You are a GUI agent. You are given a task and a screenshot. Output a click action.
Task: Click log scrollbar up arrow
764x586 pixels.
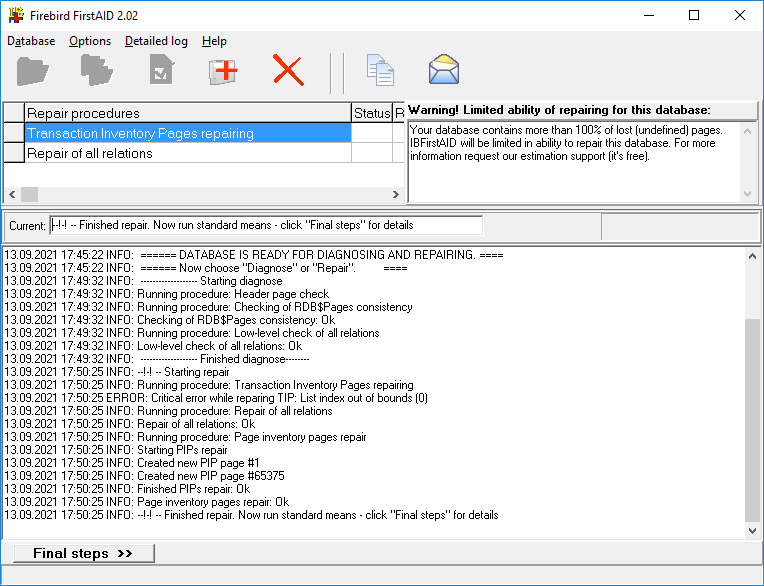coord(752,256)
